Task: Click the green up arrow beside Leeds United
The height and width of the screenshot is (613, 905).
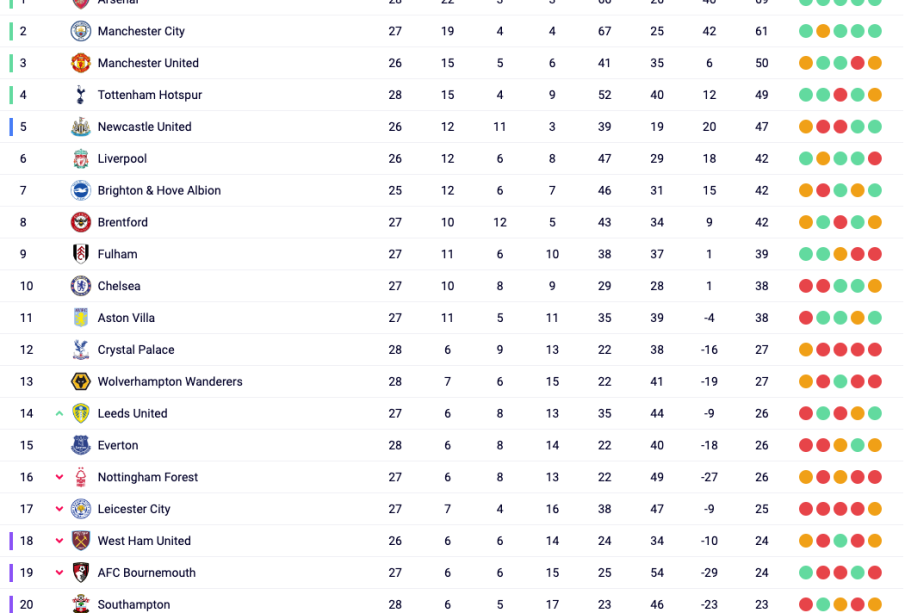Action: click(60, 414)
